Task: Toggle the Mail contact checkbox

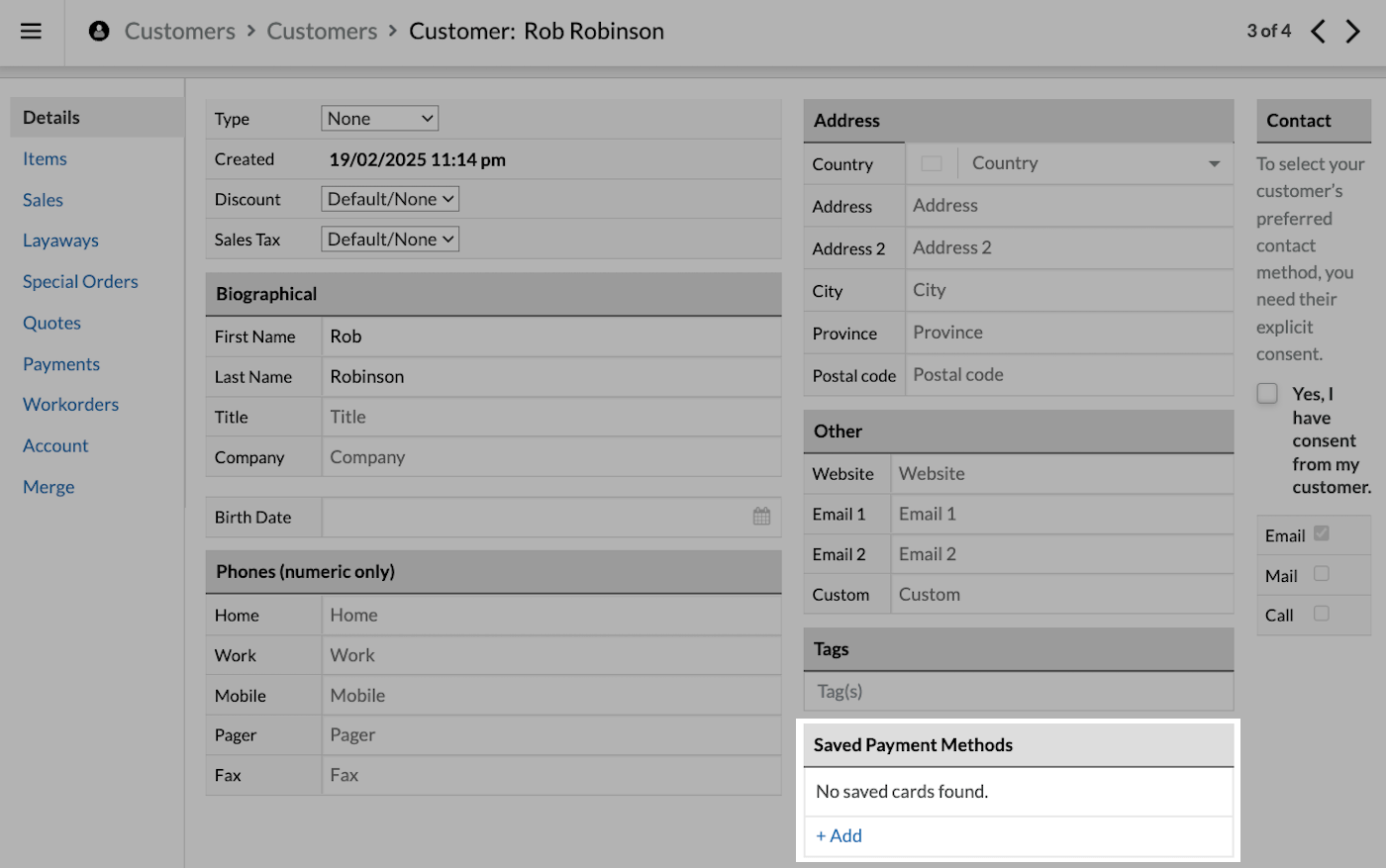Action: coord(1322,573)
